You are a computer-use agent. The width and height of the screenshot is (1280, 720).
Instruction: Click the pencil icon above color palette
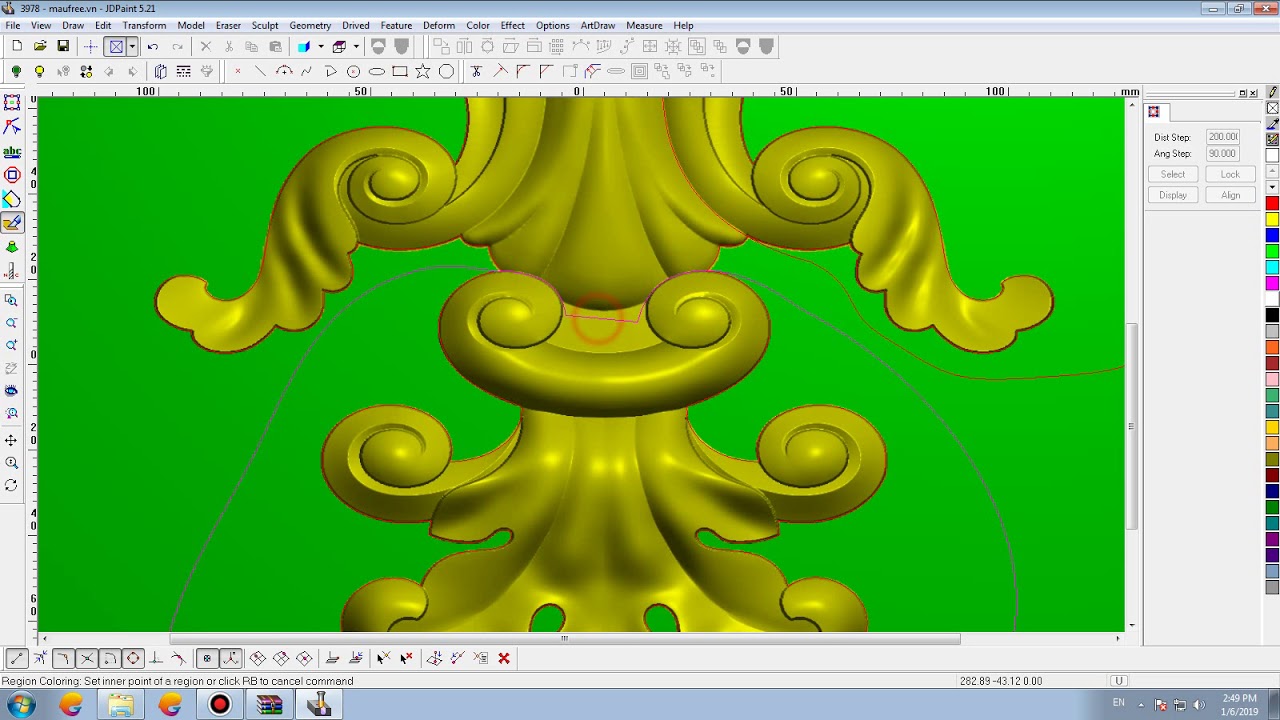pos(1272,92)
